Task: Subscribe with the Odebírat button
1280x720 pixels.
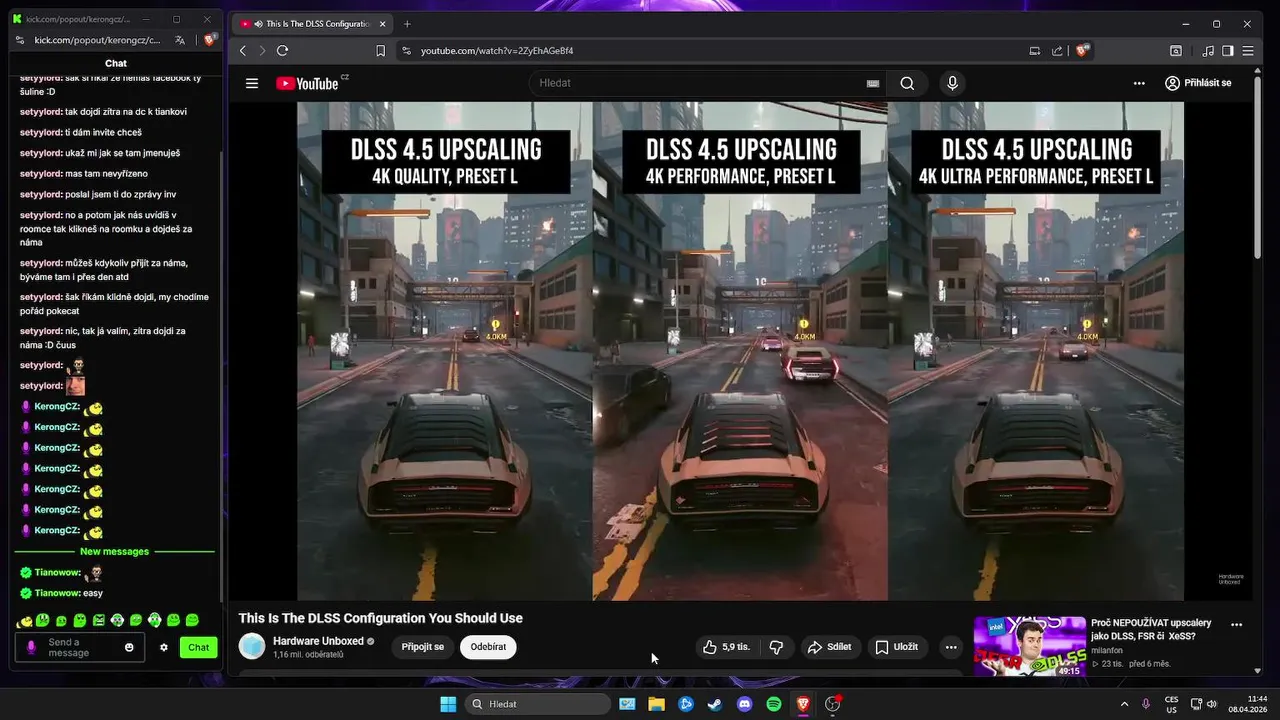Action: point(488,647)
